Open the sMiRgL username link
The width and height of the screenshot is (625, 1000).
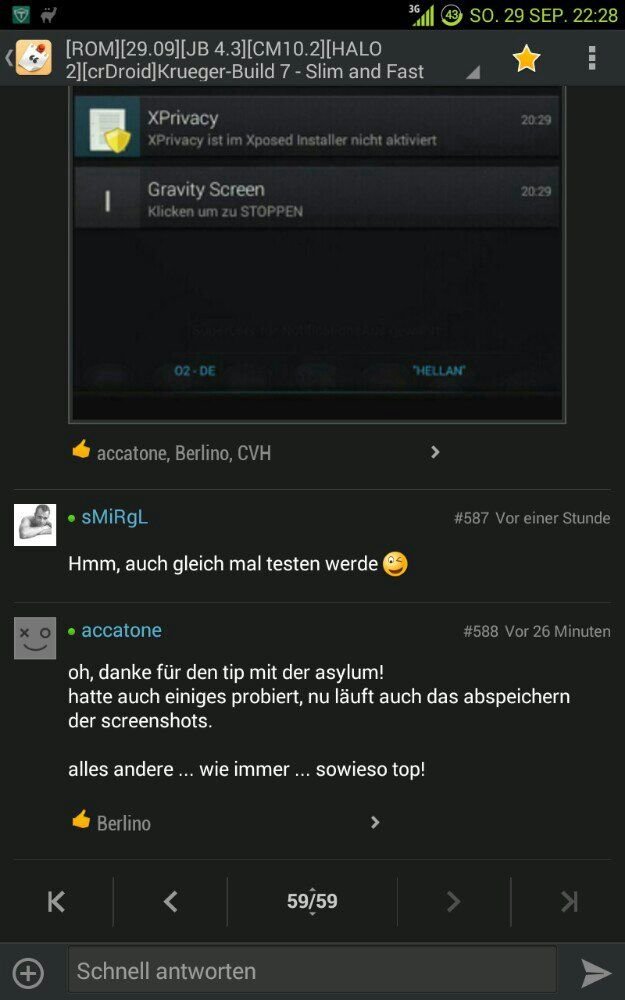[115, 517]
